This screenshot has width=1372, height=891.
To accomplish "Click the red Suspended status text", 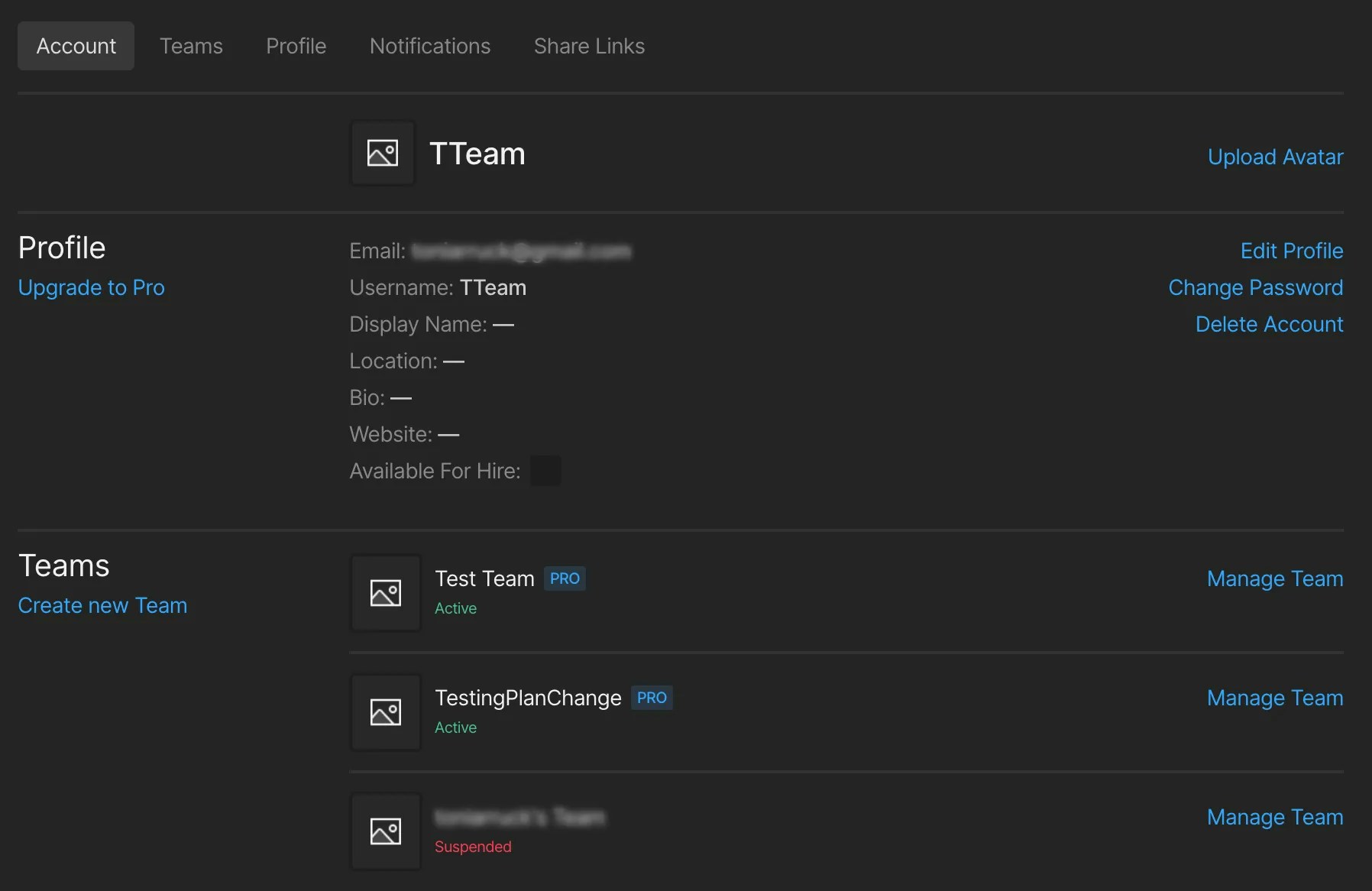I will point(473,847).
